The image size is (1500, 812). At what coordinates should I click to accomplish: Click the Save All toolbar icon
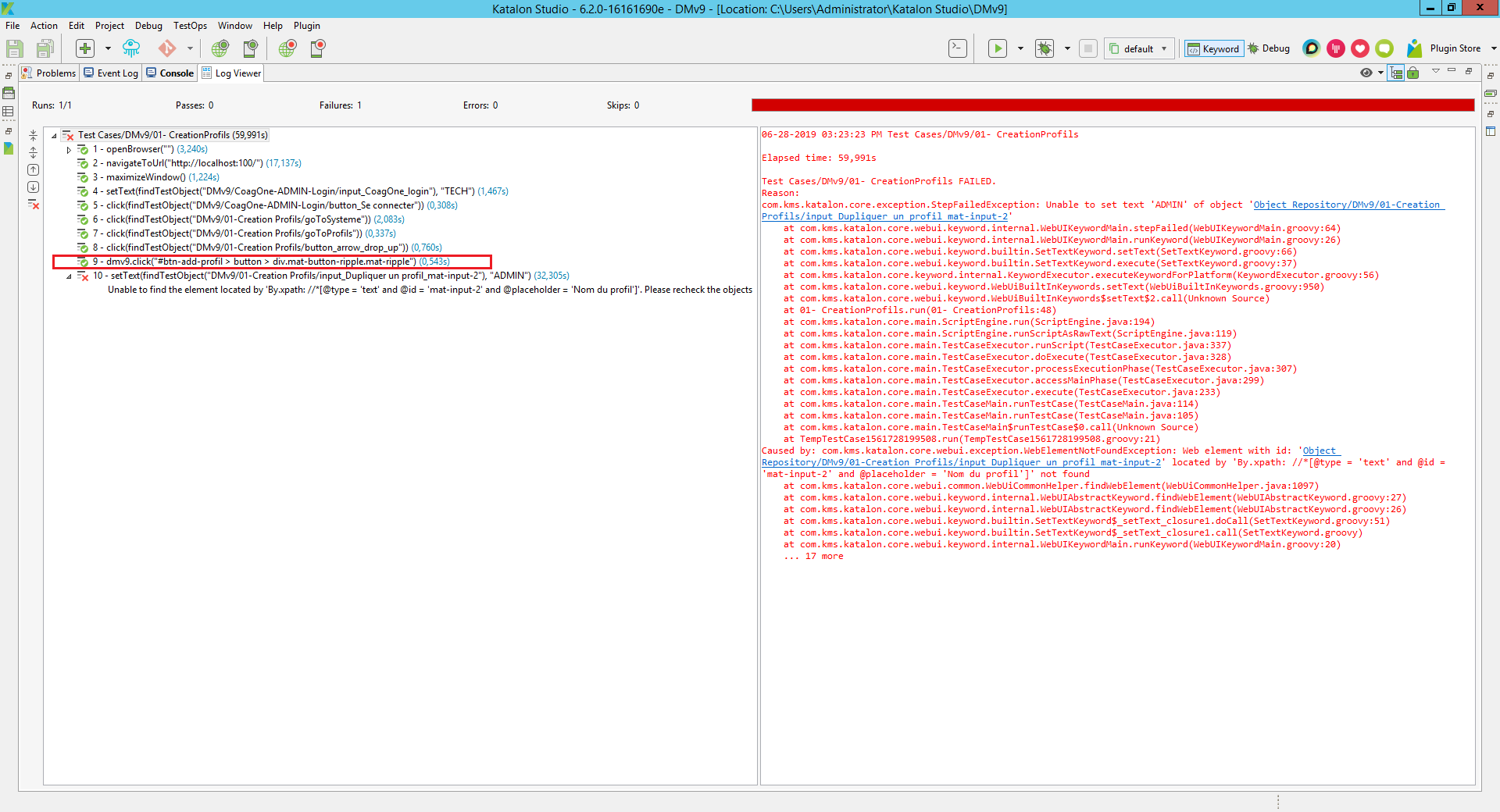(45, 48)
